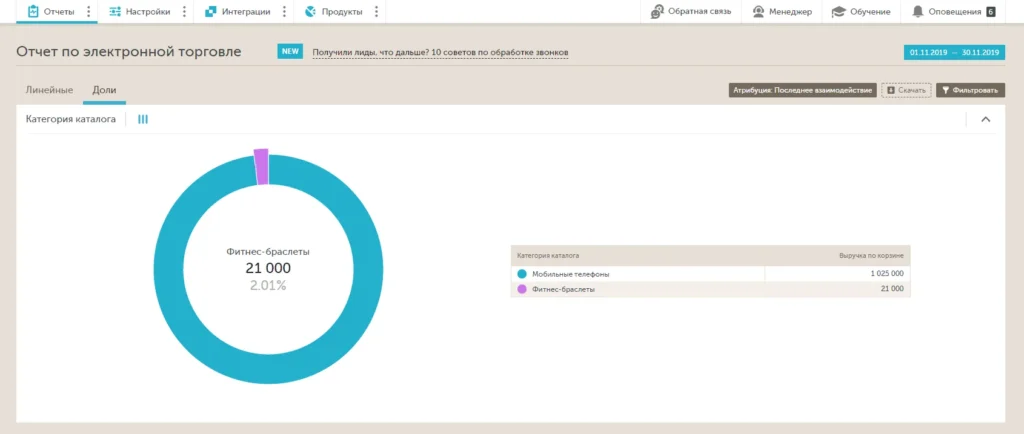
Task: Open the Настройки menu item
Action: pyautogui.click(x=148, y=12)
